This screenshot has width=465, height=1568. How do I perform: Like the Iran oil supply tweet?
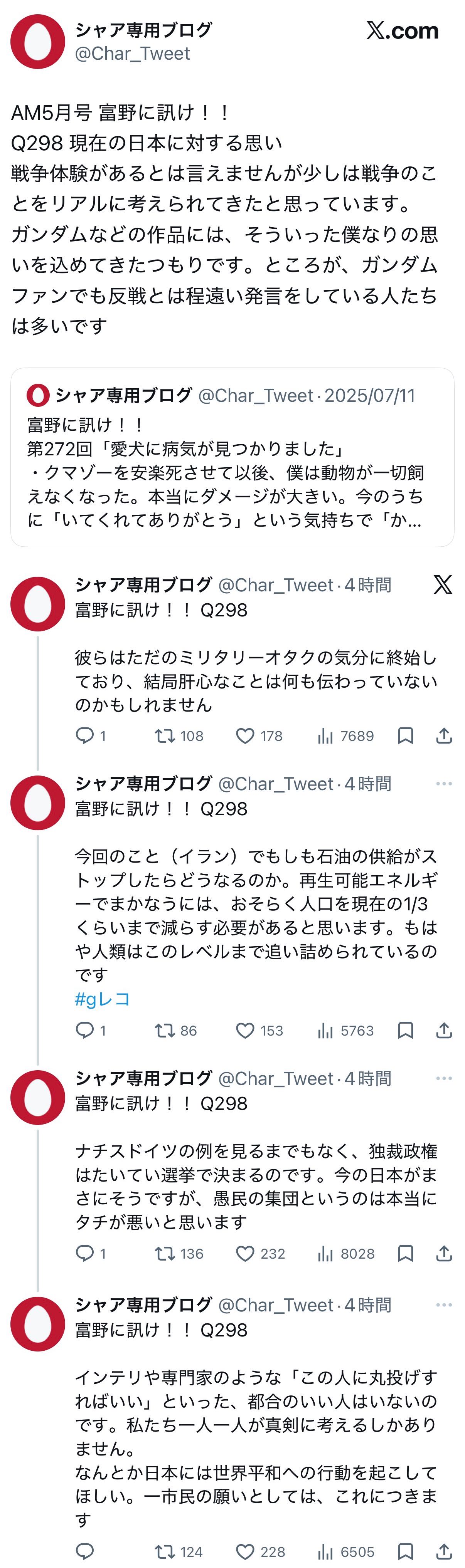click(245, 1031)
